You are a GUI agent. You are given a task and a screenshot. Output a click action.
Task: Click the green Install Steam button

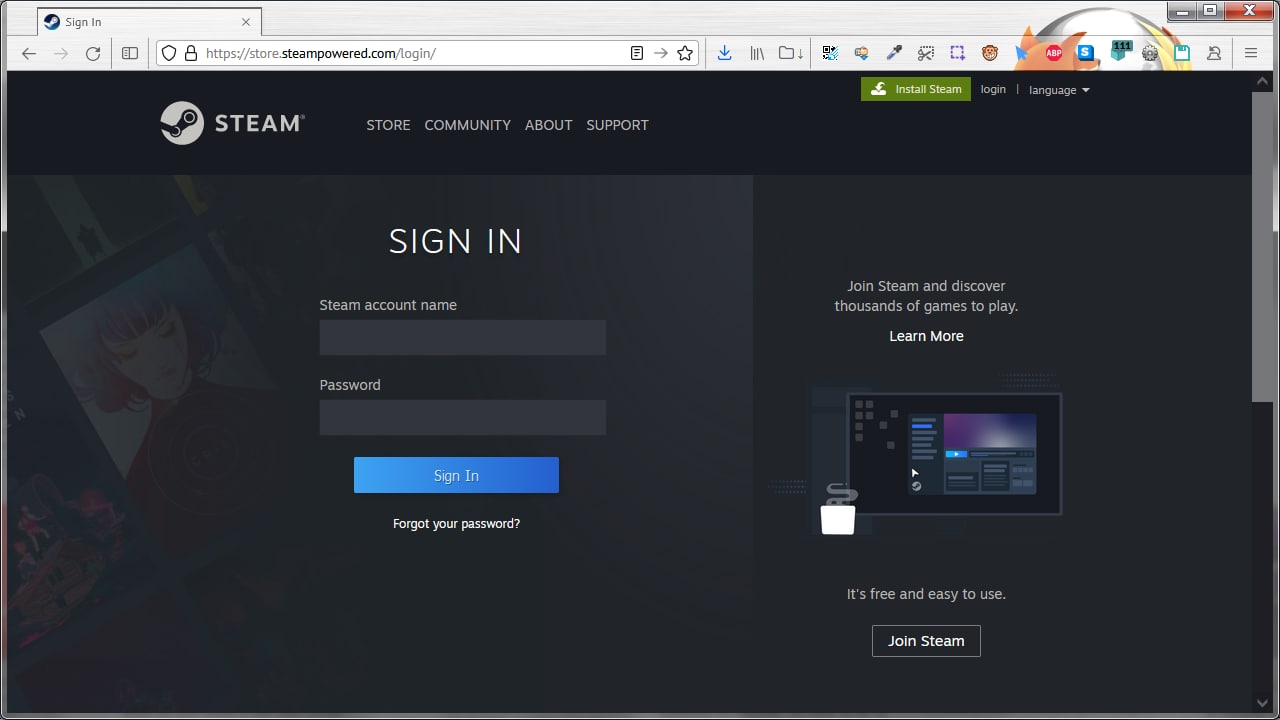point(916,89)
